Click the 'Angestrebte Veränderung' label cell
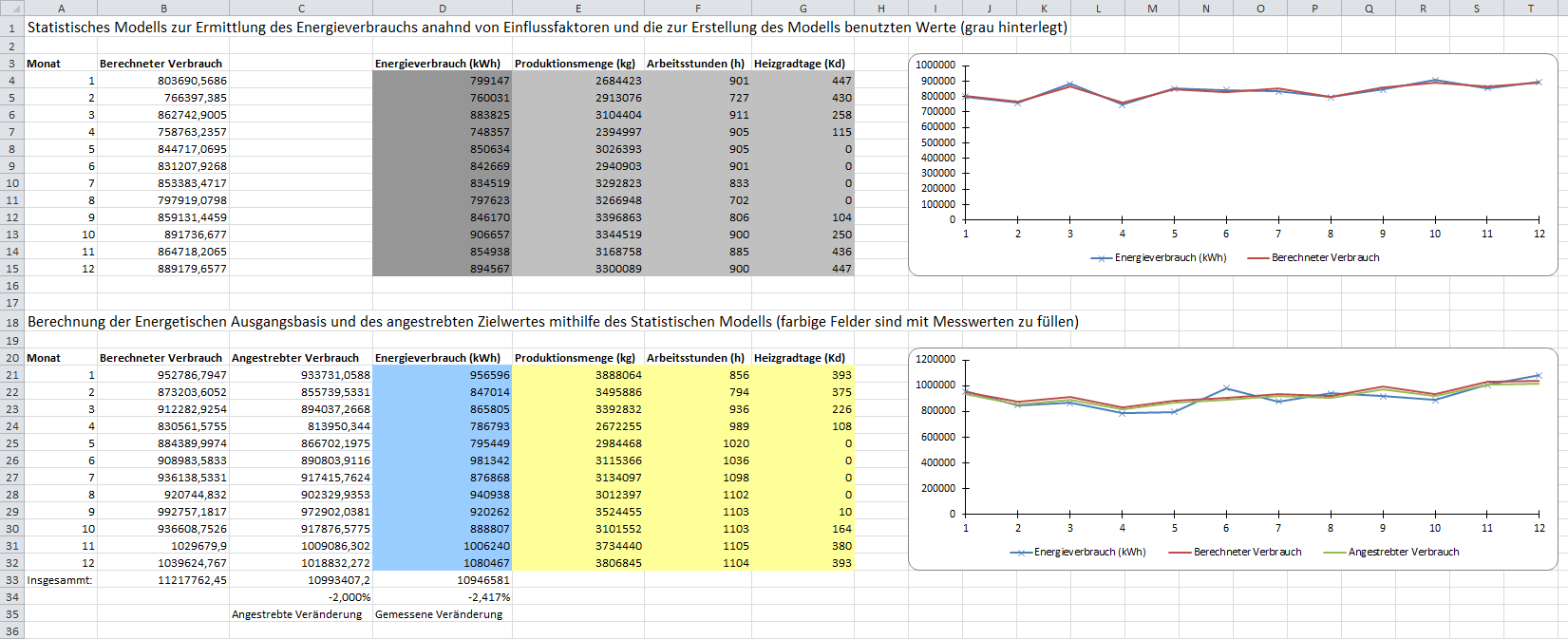The image size is (1568, 639). (297, 614)
